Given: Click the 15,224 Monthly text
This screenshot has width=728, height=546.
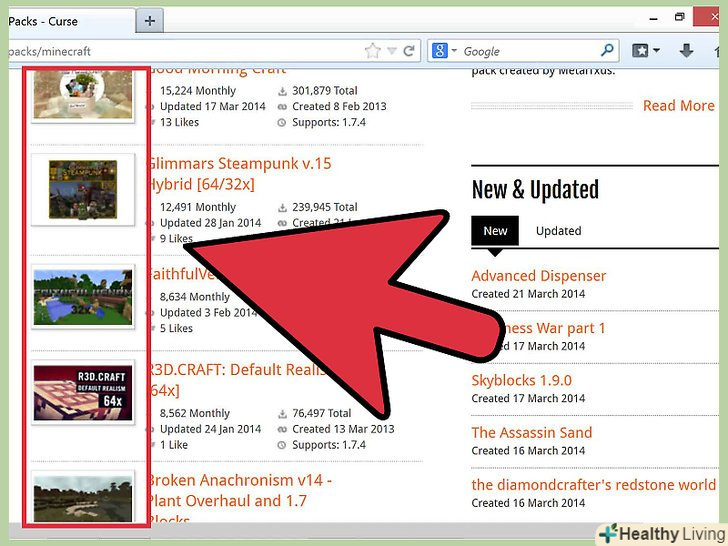Looking at the screenshot, I should pos(198,91).
